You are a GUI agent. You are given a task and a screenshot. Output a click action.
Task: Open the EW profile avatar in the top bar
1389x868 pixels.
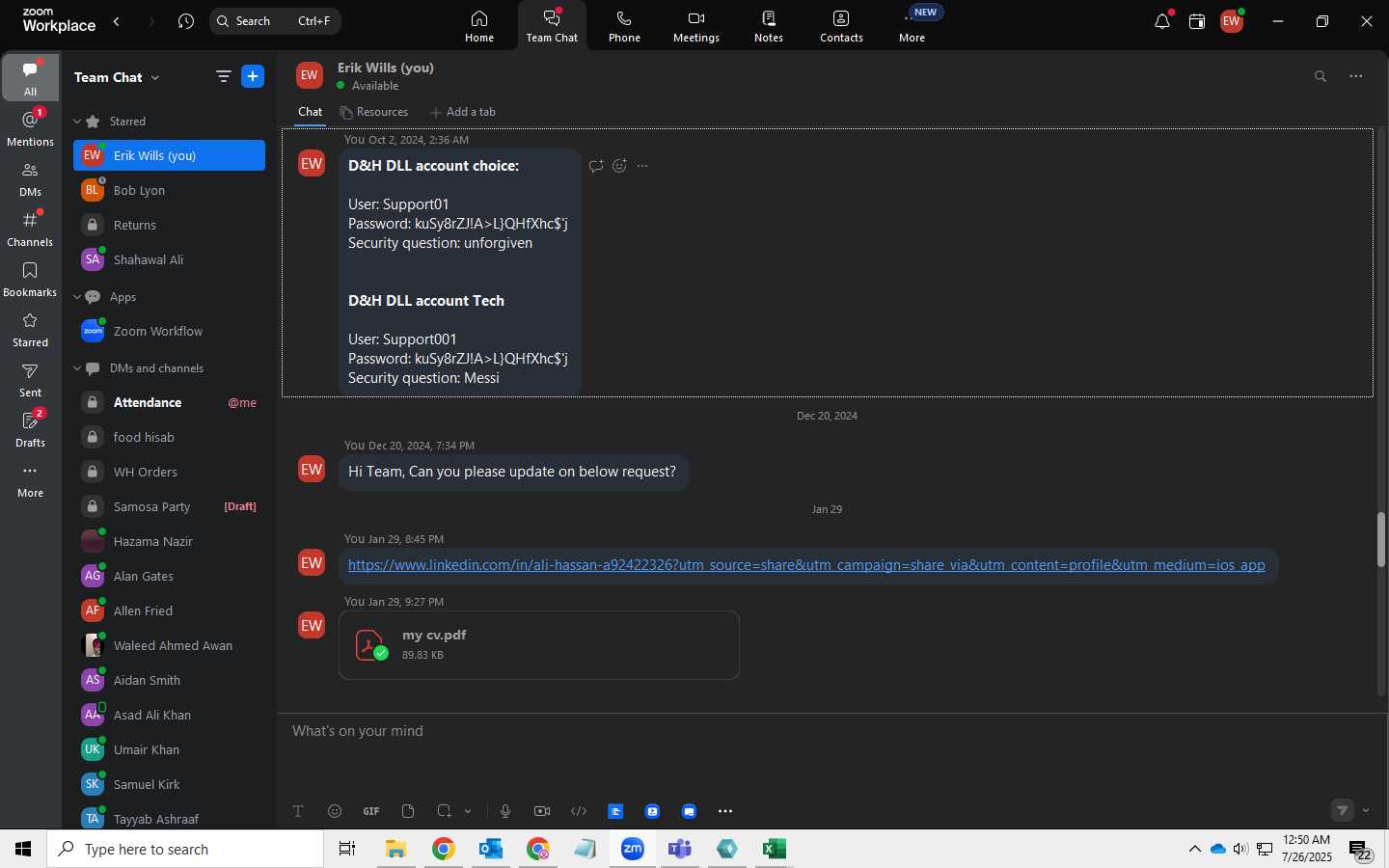[1232, 21]
